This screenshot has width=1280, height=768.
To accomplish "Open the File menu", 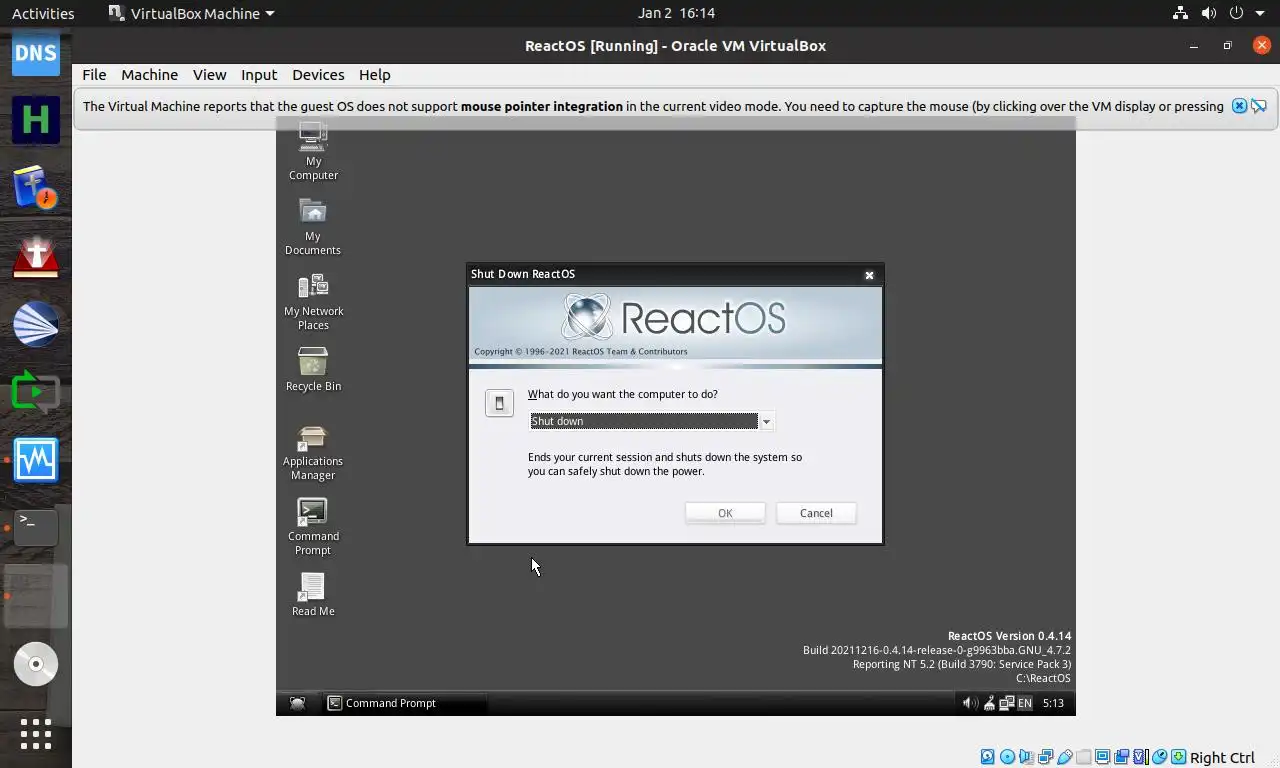I will [x=94, y=75].
